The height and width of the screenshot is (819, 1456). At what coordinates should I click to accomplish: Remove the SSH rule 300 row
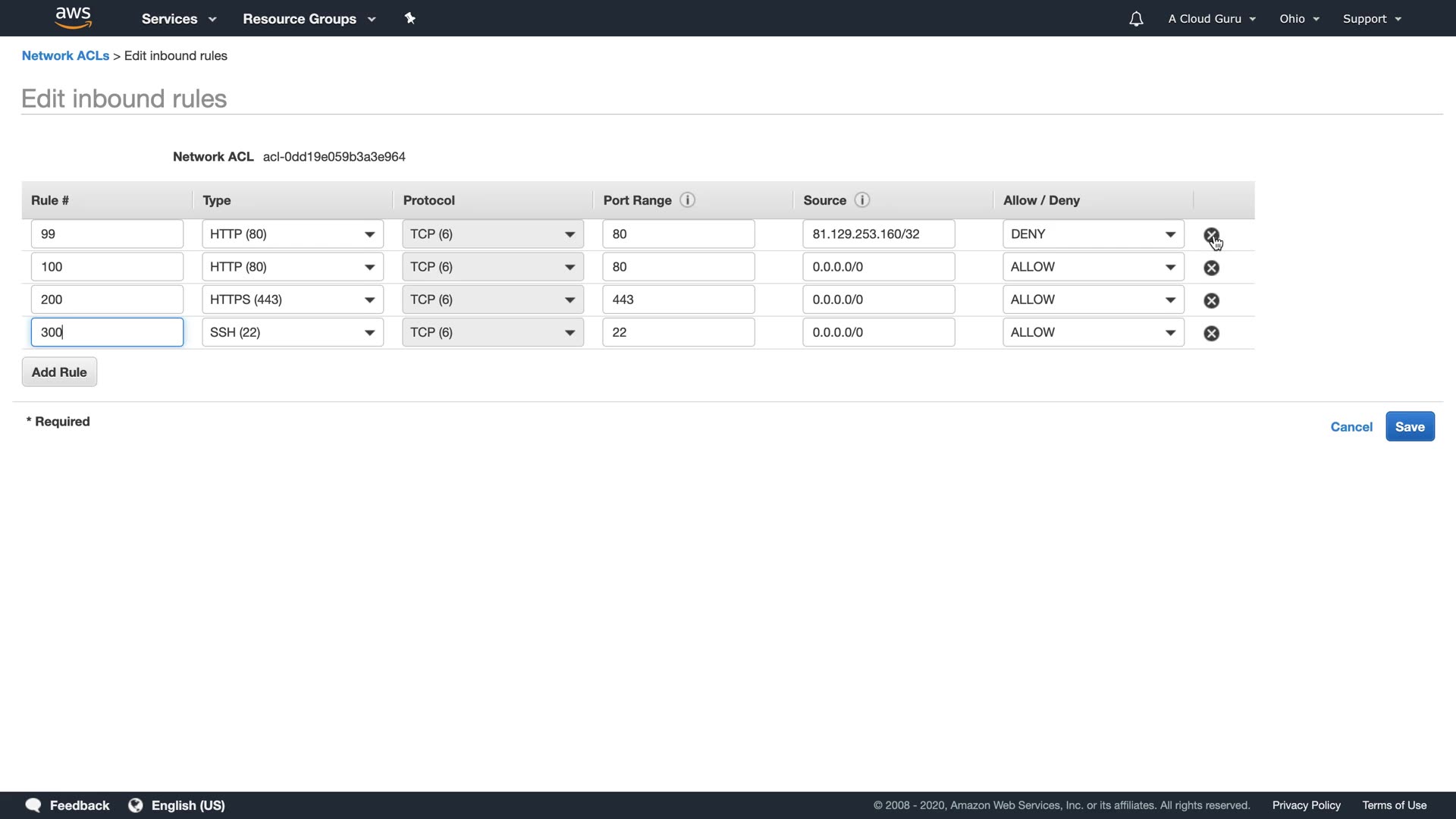(1211, 333)
